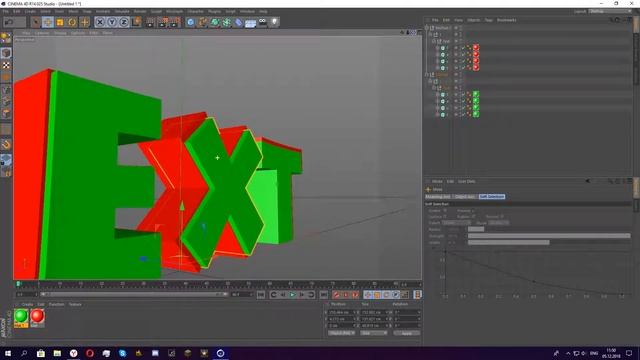This screenshot has height=360, width=640.
Task: Switch to the Object Axis tab
Action: click(464, 197)
